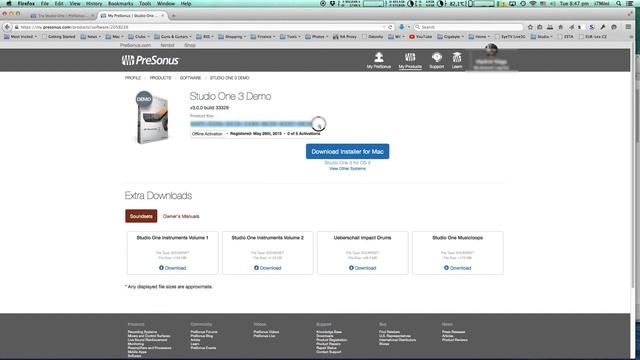This screenshot has width=640, height=360.
Task: Click the browser back arrow
Action: pyautogui.click(x=7, y=27)
